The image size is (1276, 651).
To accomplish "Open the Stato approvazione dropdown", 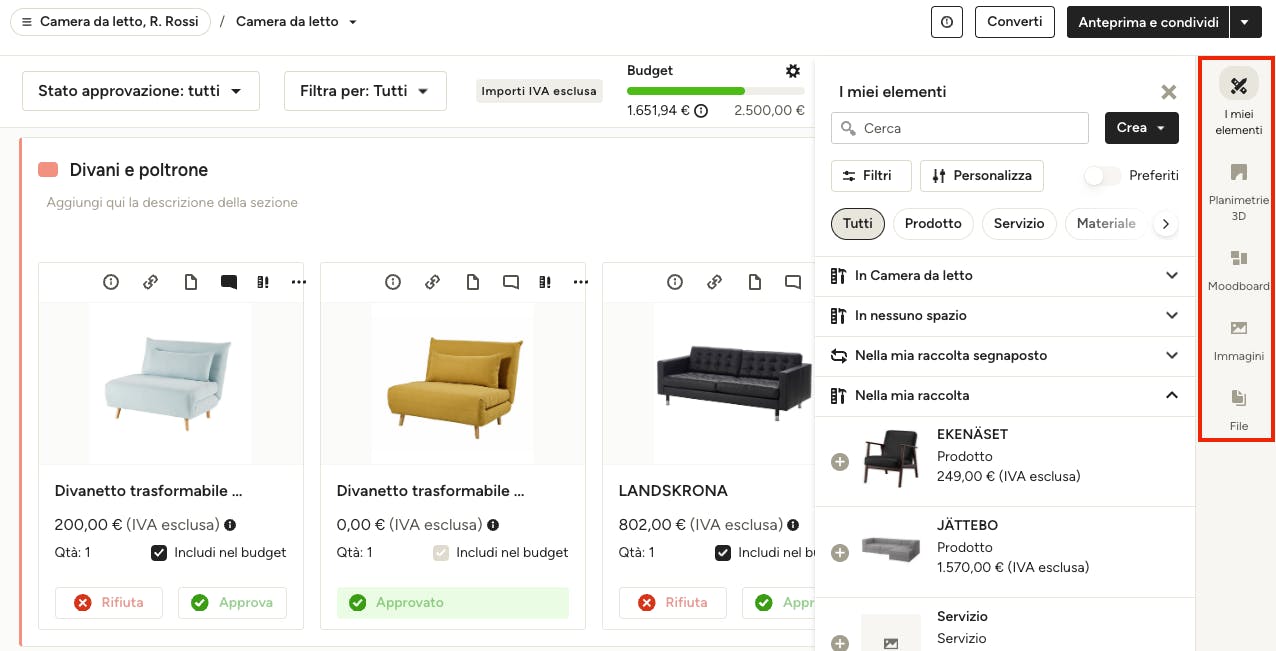I will 140,91.
